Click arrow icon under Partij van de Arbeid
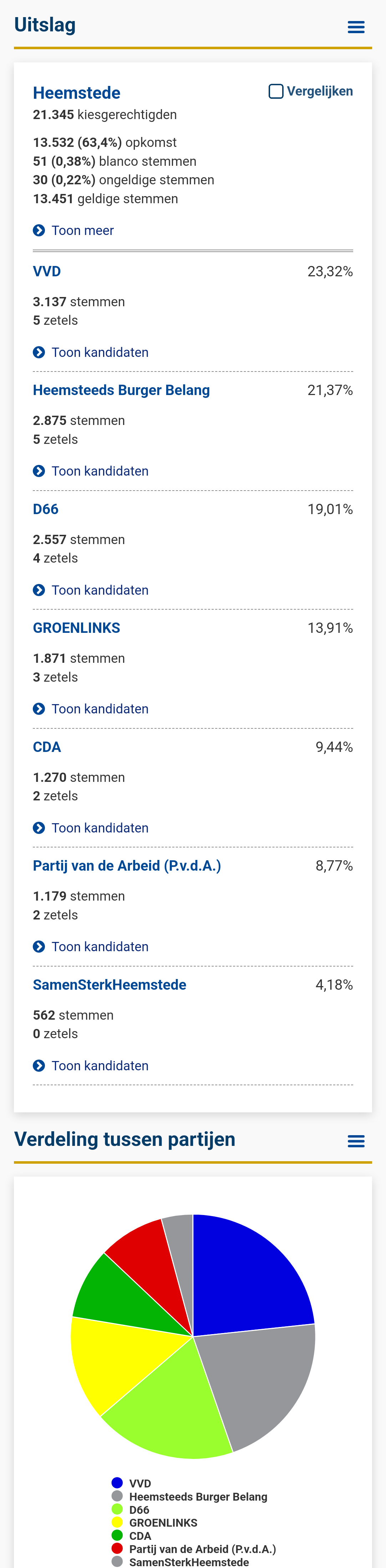The height and width of the screenshot is (1568, 386). 39,947
